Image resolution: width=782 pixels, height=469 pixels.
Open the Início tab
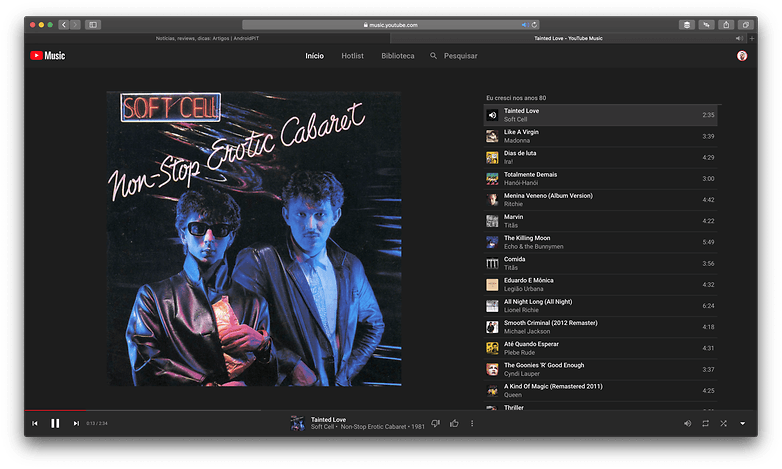click(314, 56)
